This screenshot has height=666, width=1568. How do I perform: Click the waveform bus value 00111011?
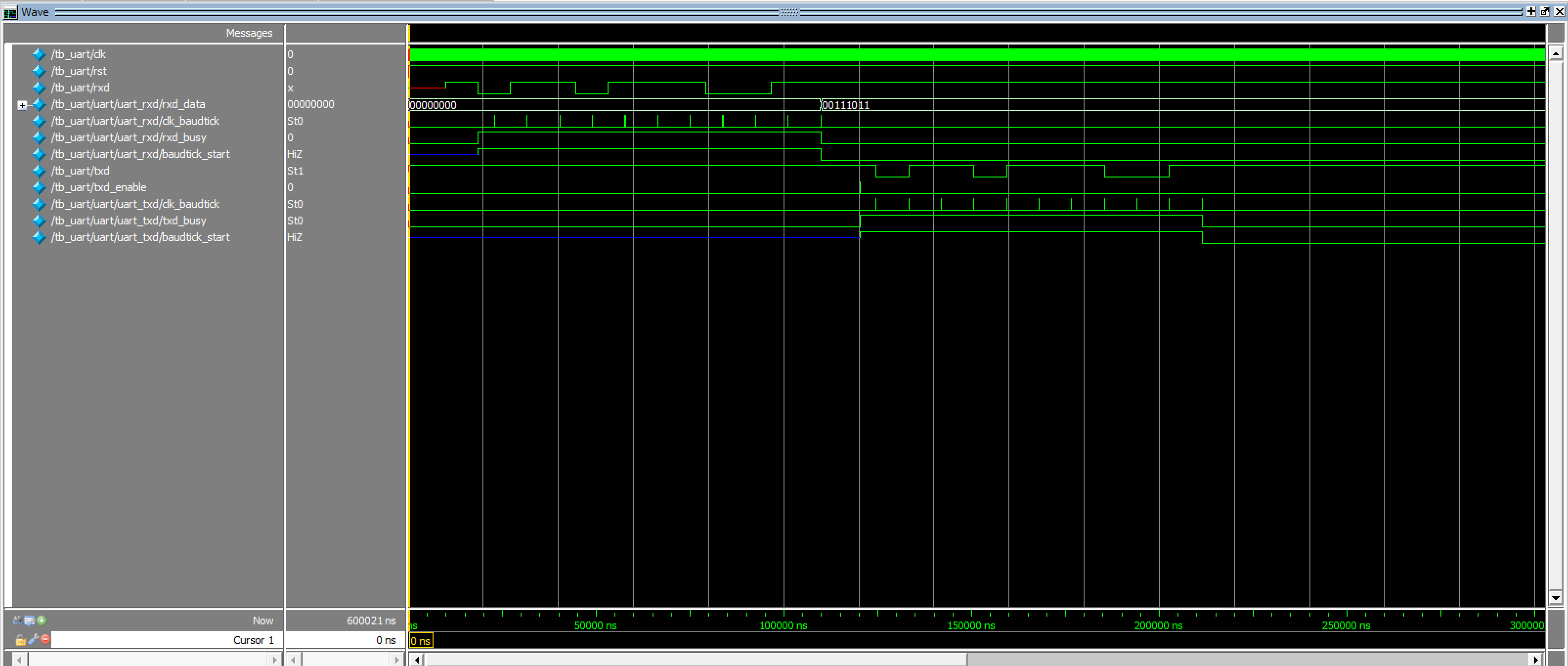pyautogui.click(x=846, y=105)
